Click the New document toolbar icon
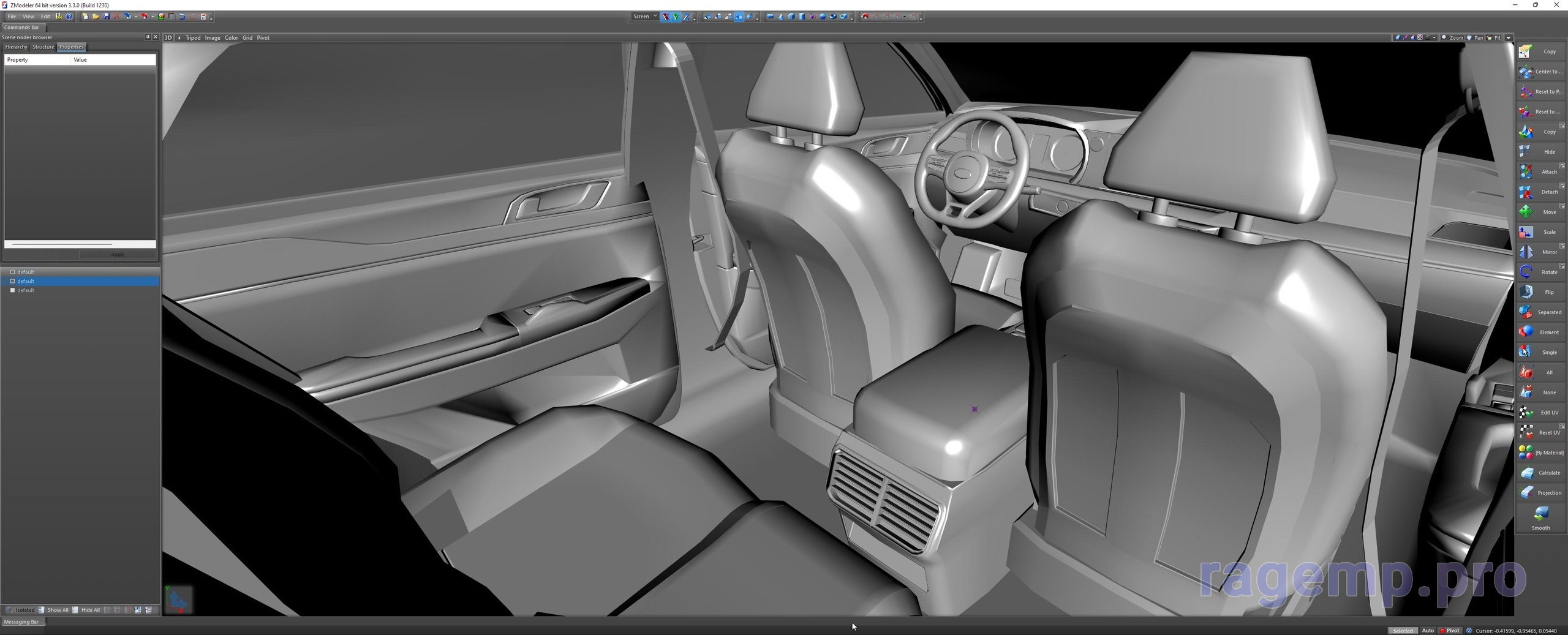 85,17
